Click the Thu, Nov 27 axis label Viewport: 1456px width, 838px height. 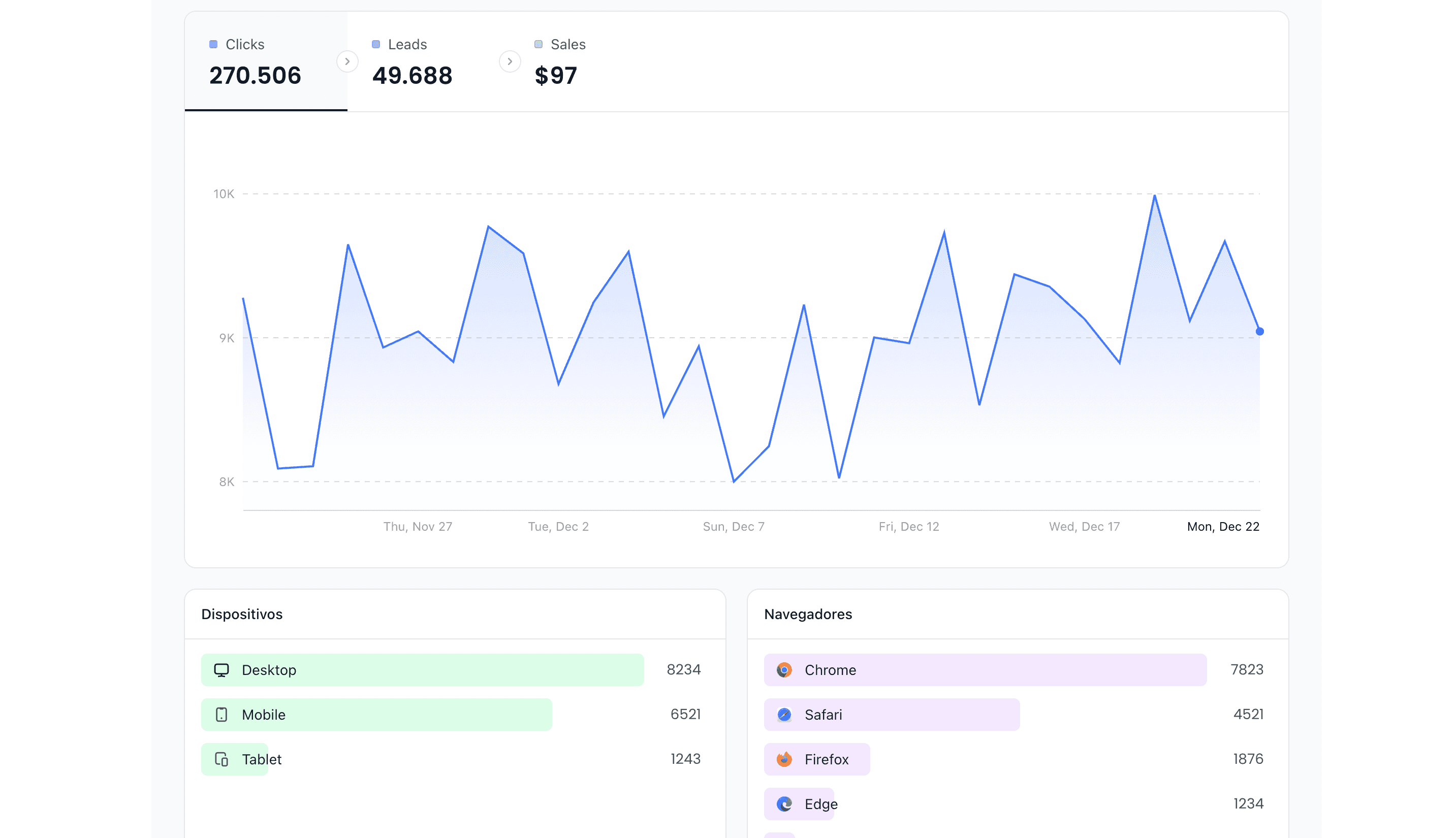pos(418,527)
